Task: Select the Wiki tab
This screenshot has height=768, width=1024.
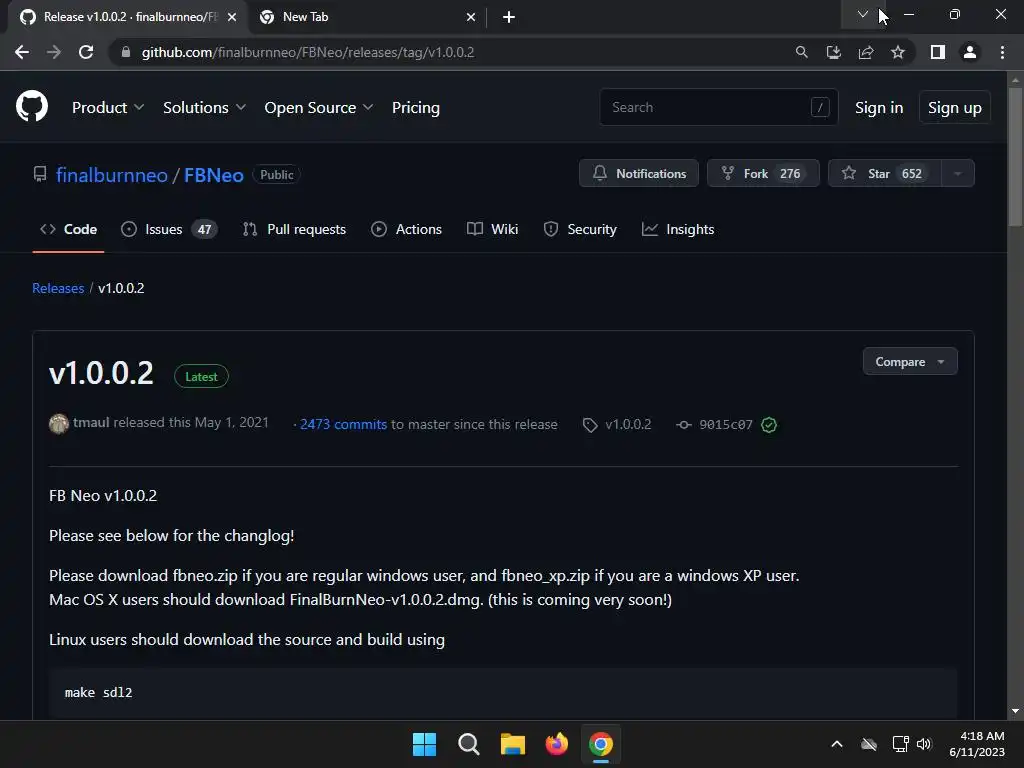Action: click(492, 229)
